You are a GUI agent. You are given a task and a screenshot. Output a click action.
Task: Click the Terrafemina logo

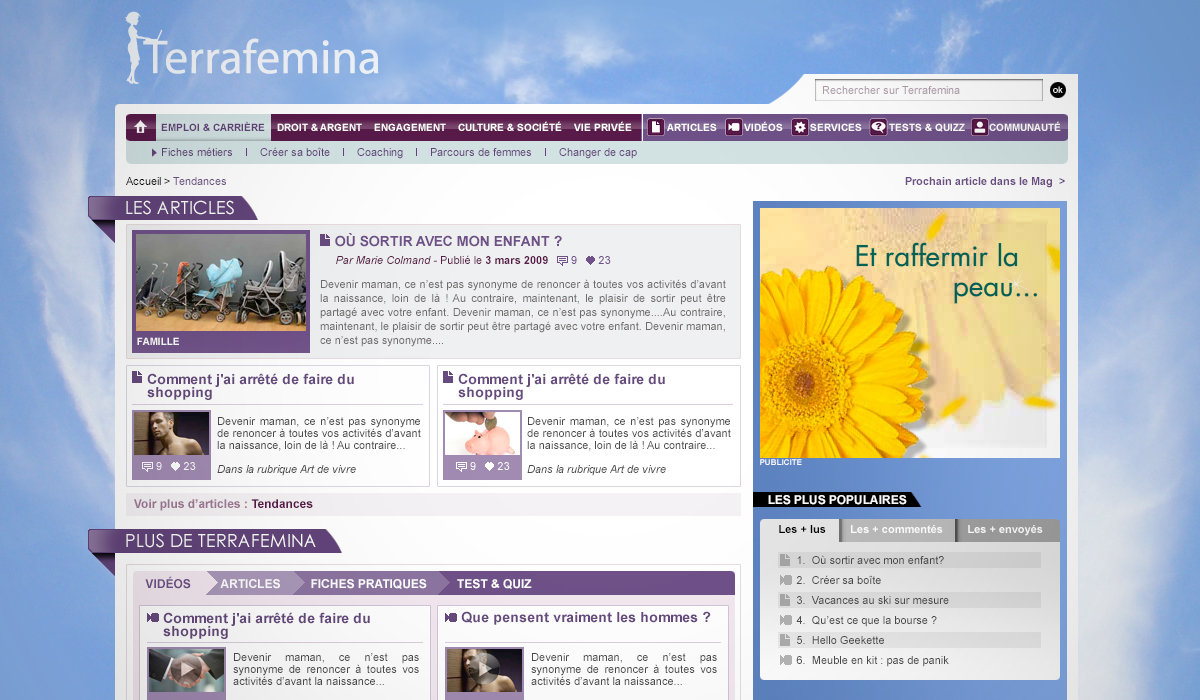point(252,49)
